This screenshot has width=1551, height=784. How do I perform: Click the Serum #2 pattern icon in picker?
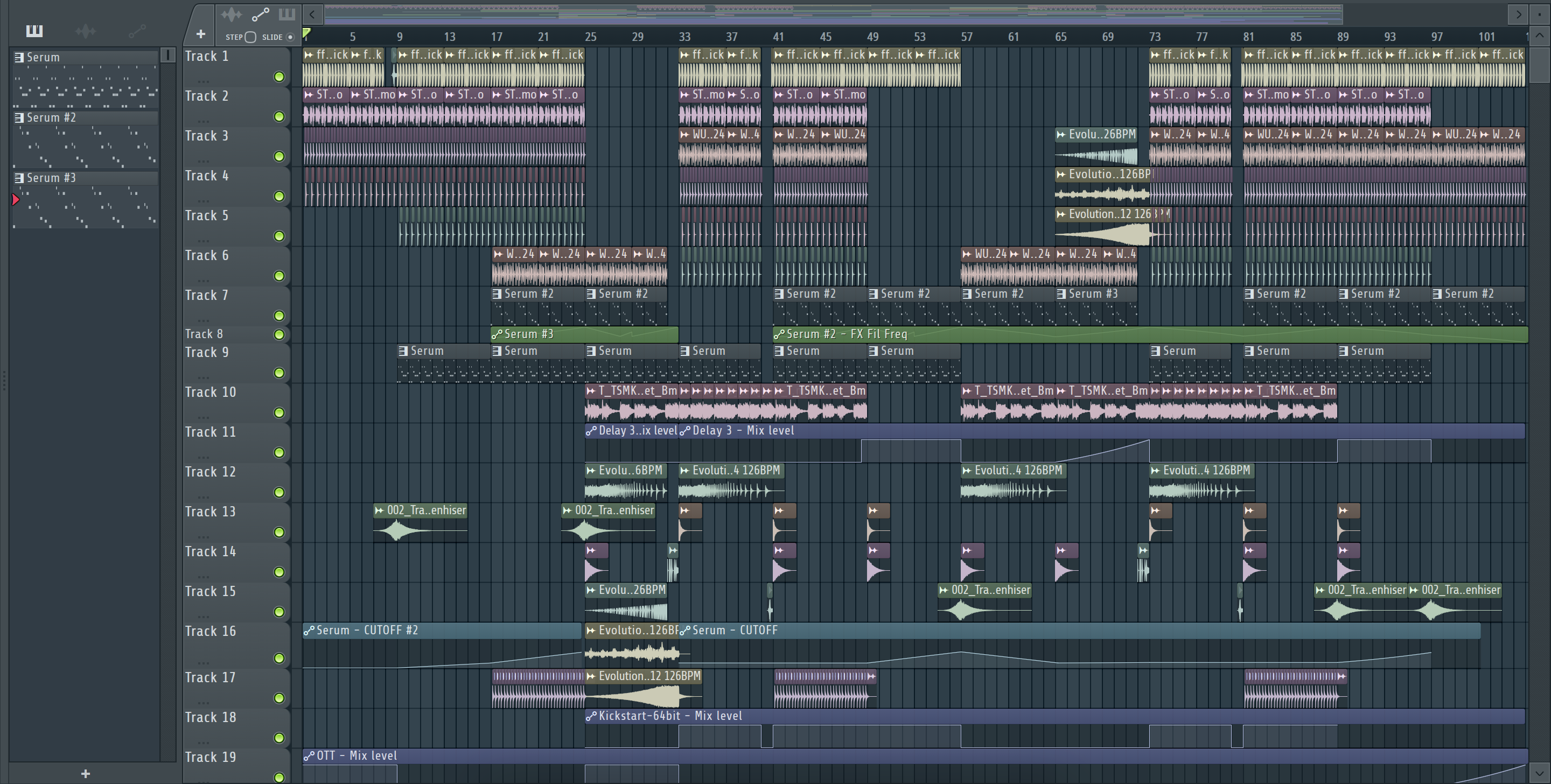pyautogui.click(x=19, y=117)
